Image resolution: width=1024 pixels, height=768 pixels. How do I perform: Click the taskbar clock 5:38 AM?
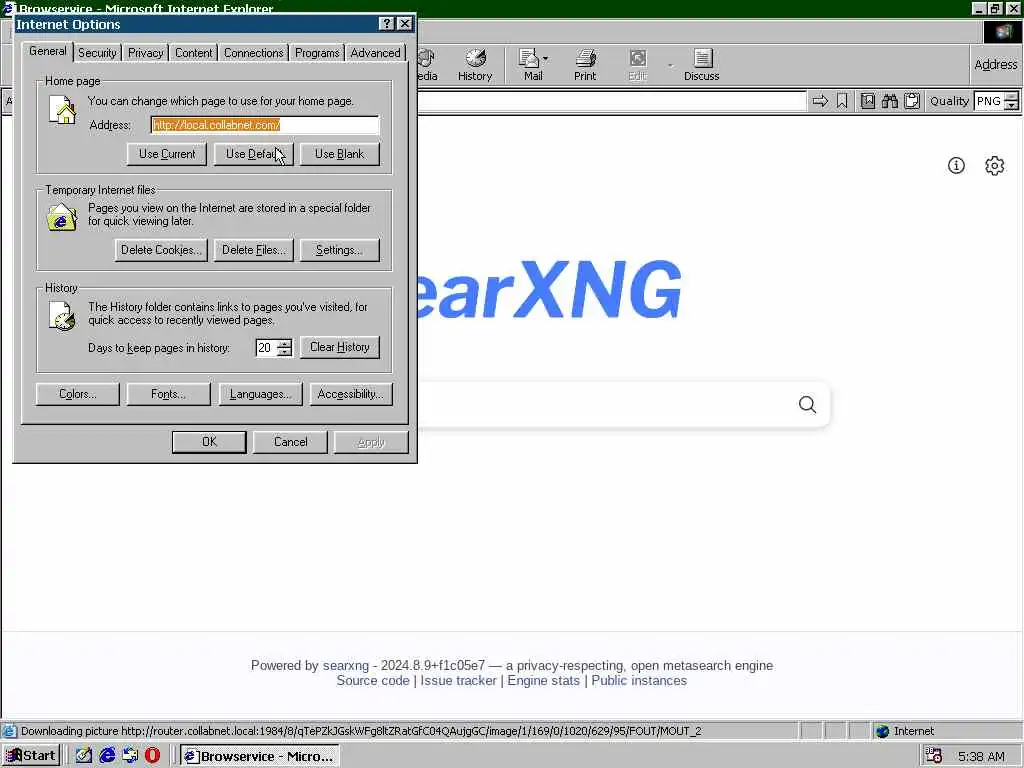coord(982,757)
